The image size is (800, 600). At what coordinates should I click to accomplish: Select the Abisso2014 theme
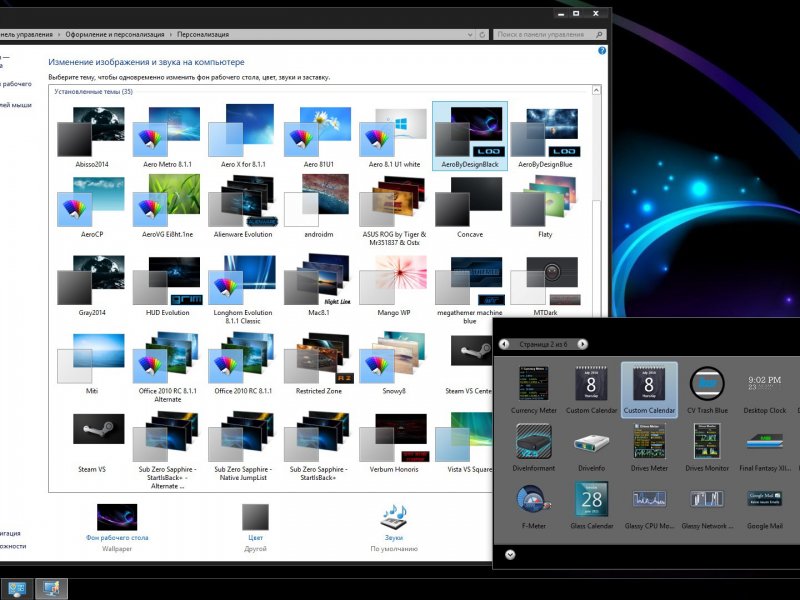[x=92, y=136]
